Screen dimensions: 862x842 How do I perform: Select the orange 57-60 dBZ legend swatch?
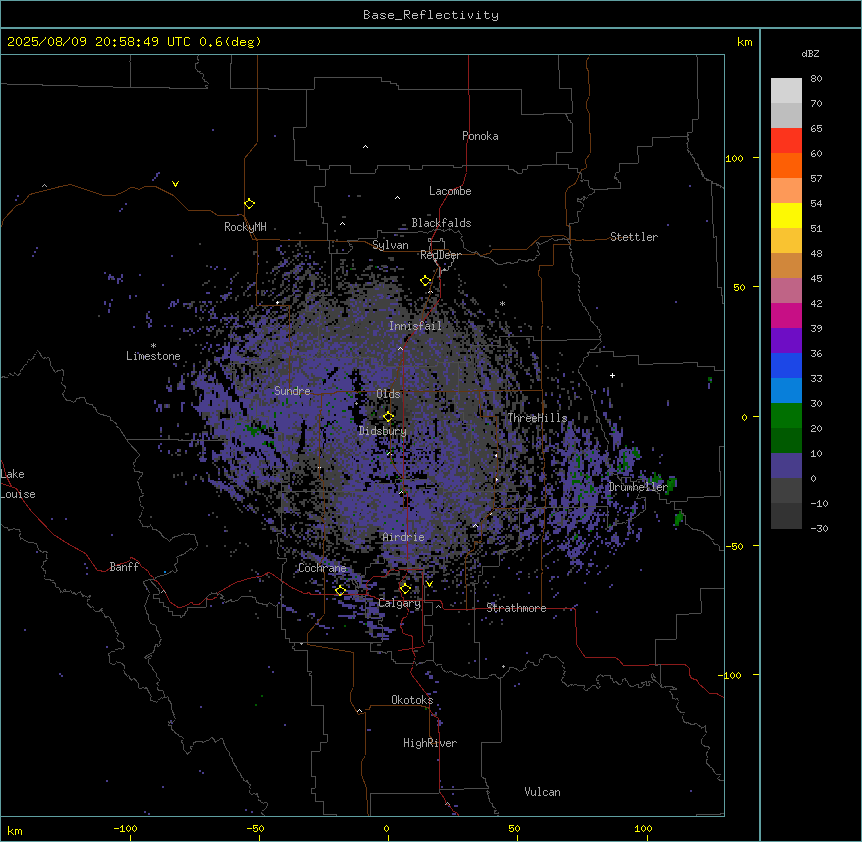click(786, 165)
